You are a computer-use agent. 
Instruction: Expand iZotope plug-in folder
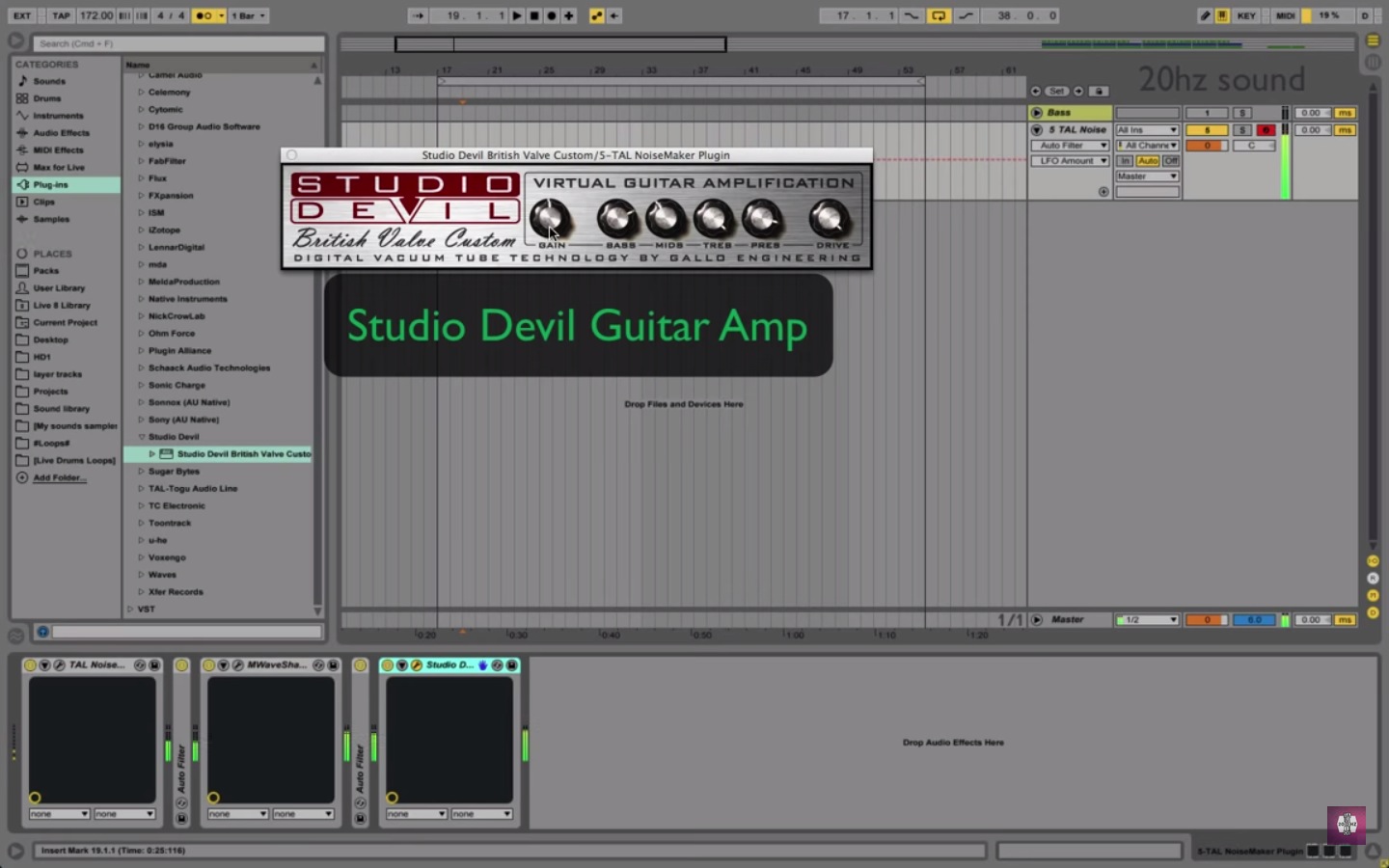(141, 230)
